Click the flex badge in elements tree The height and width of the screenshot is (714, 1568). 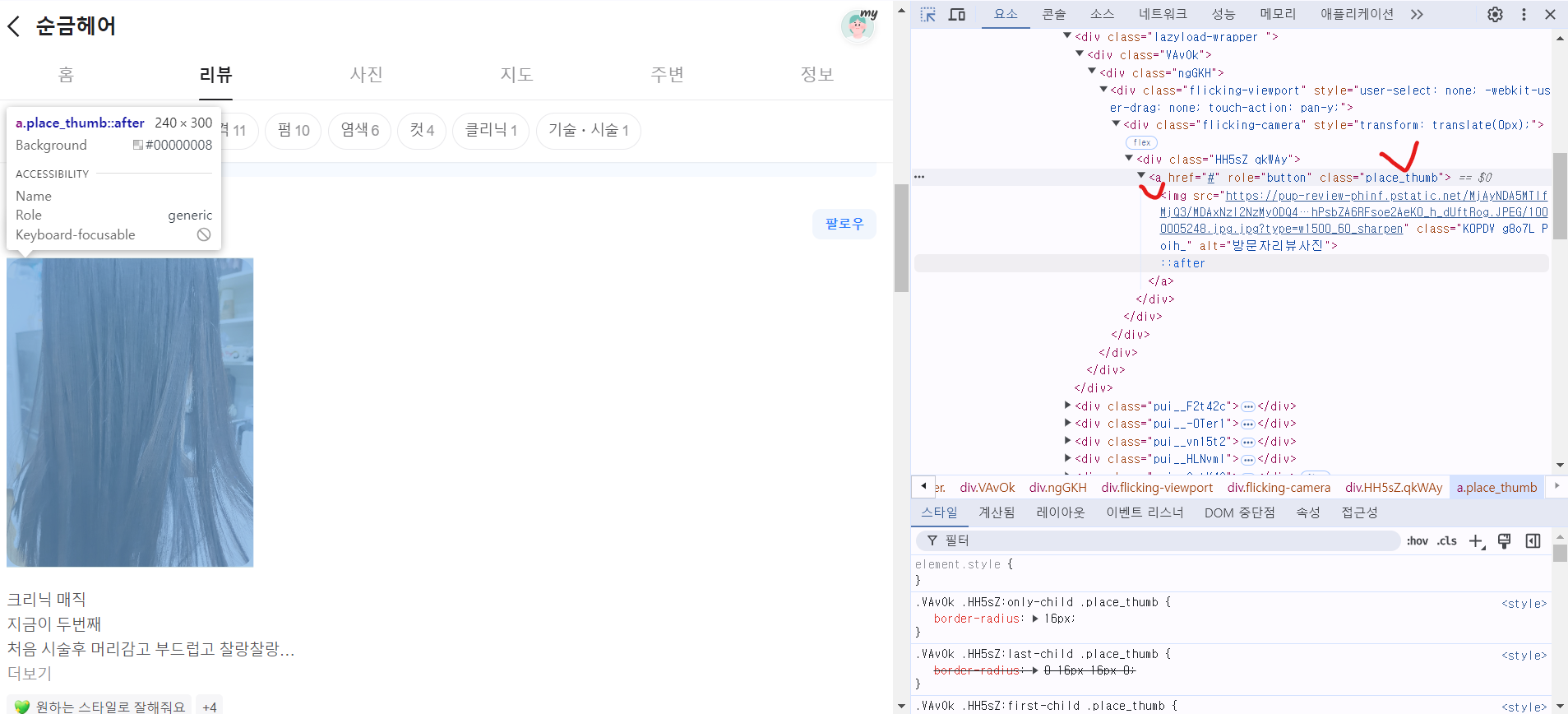coord(1141,142)
